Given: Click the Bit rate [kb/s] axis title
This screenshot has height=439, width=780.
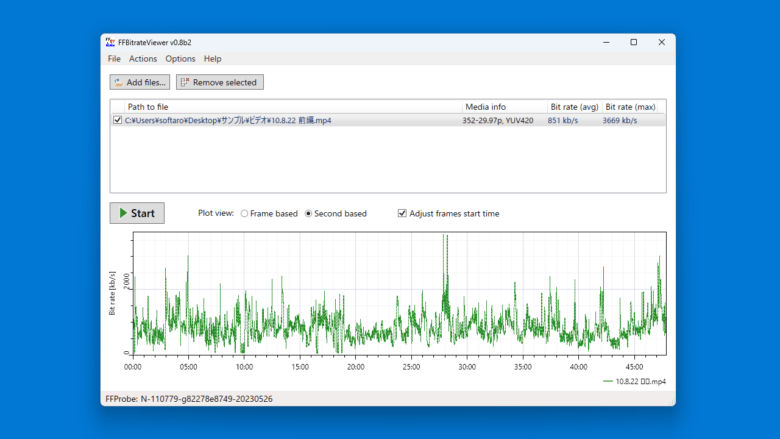Looking at the screenshot, I should [112, 293].
